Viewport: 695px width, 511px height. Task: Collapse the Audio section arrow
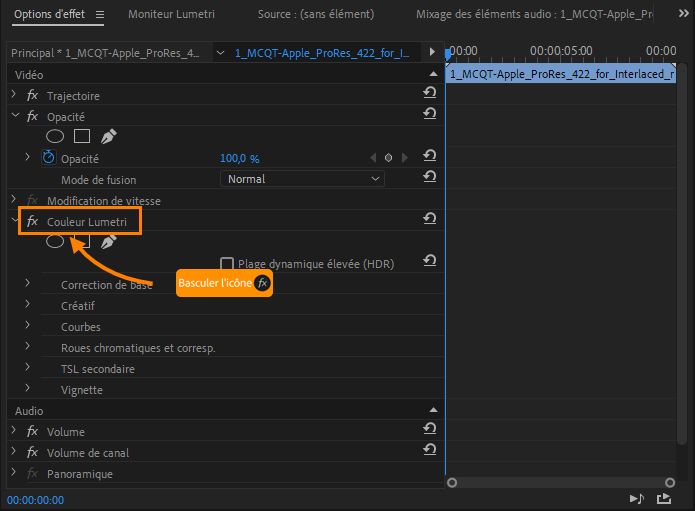tap(433, 410)
